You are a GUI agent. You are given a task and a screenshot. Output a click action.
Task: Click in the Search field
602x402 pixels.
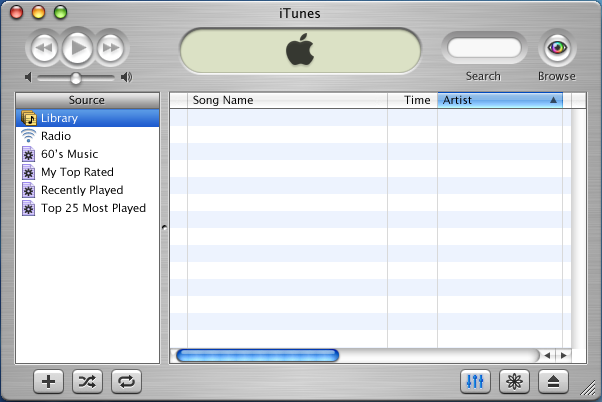[x=484, y=47]
